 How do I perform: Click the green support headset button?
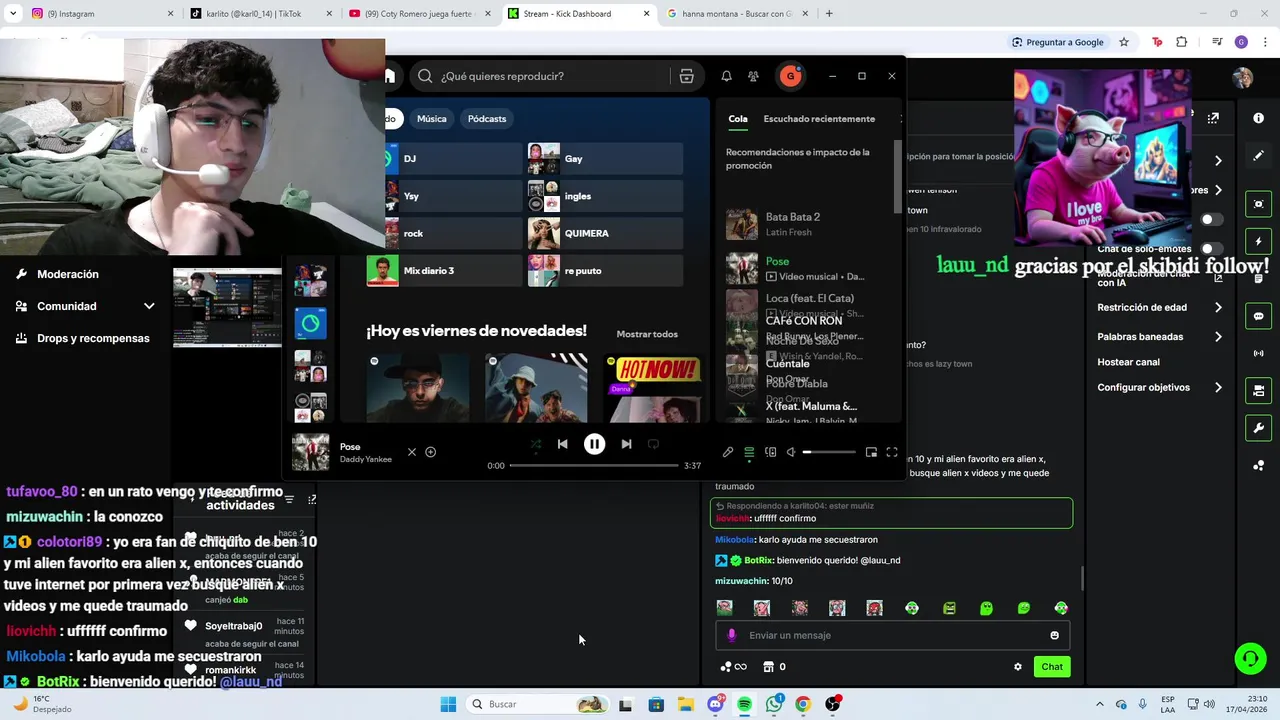1250,658
